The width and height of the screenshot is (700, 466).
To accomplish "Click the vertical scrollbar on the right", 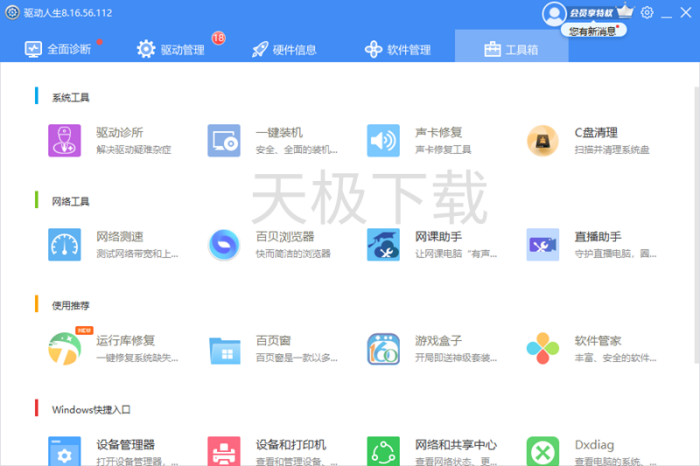I will click(x=696, y=223).
